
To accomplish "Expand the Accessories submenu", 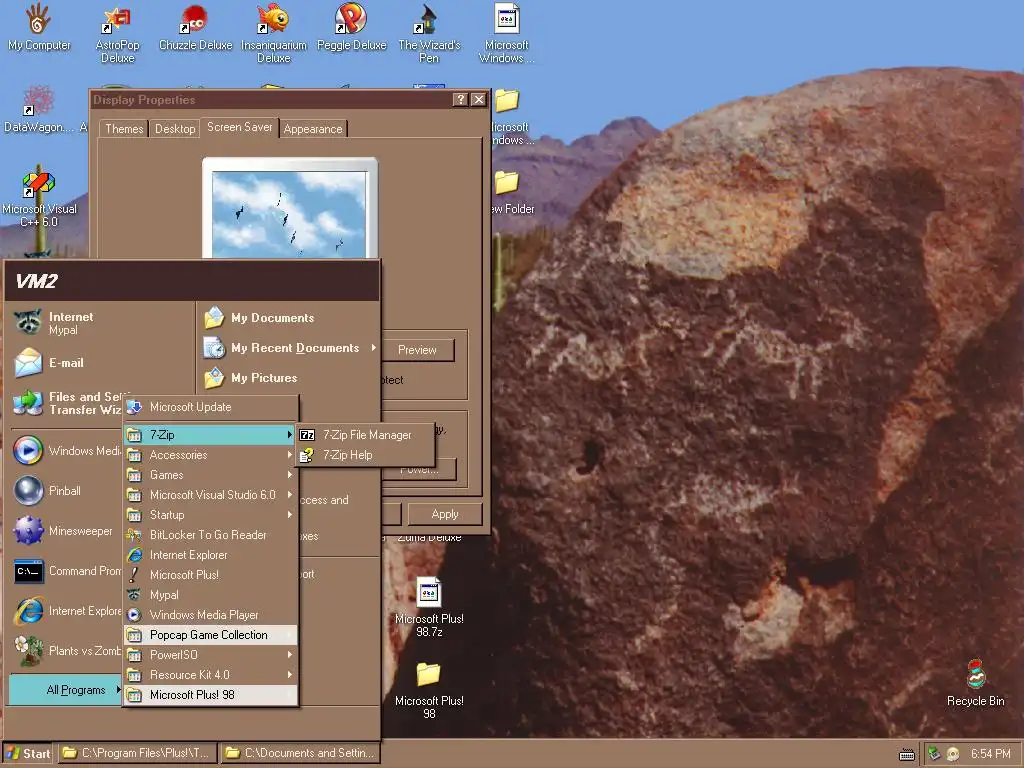I will point(210,455).
